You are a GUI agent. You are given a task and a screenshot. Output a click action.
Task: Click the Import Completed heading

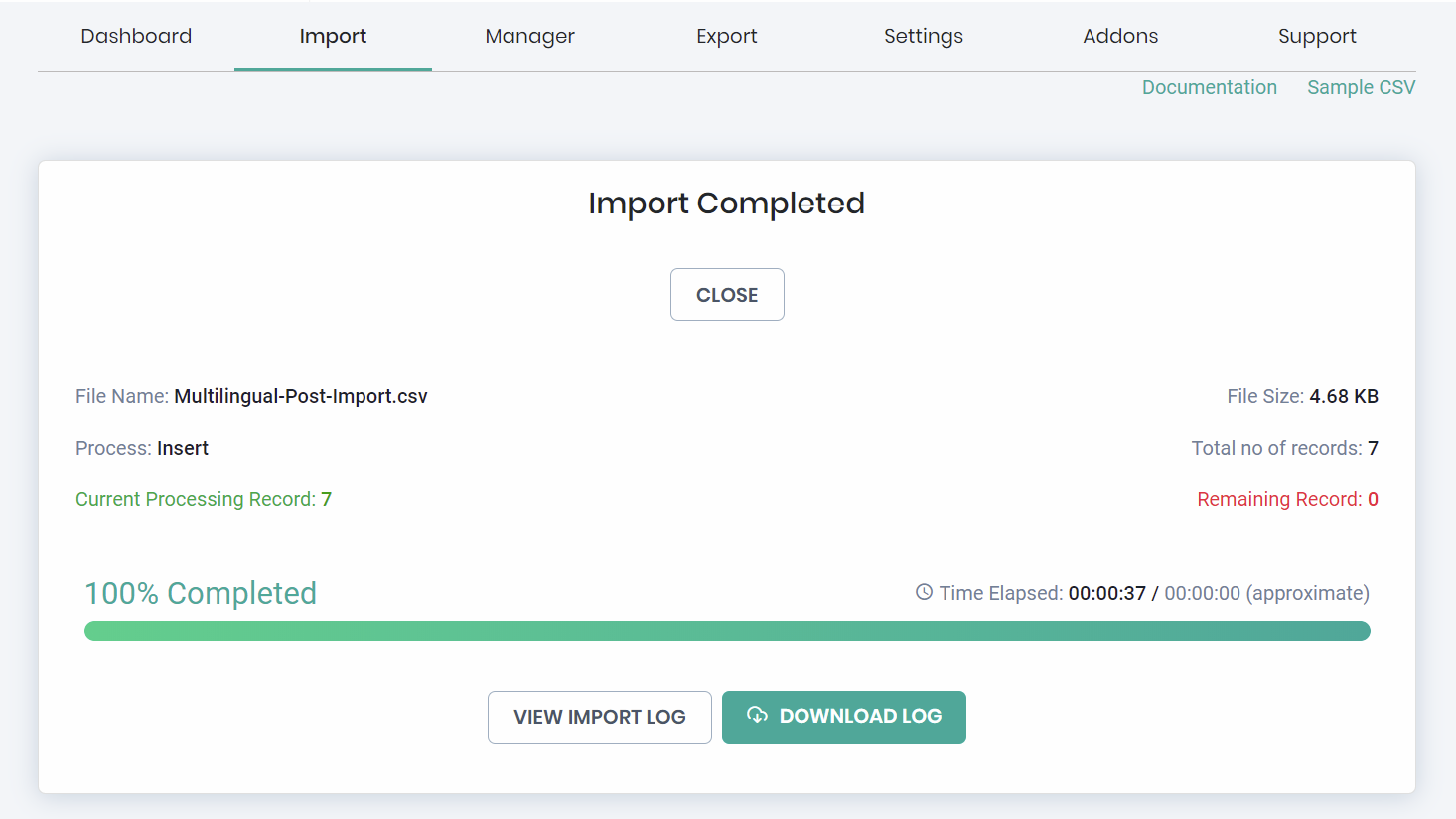point(726,204)
